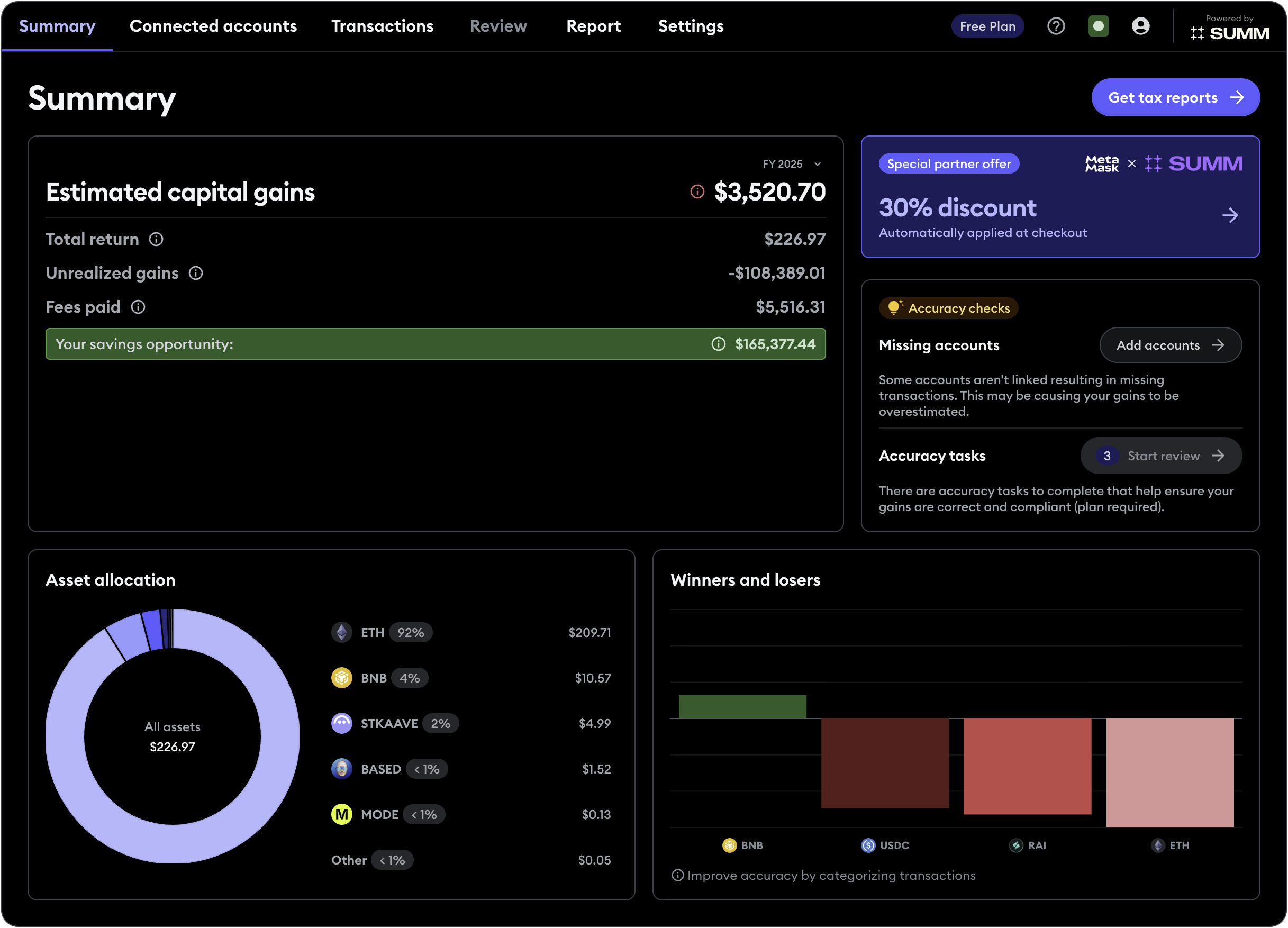Click the All assets donut center
This screenshot has height=928, width=1288.
pyautogui.click(x=172, y=736)
